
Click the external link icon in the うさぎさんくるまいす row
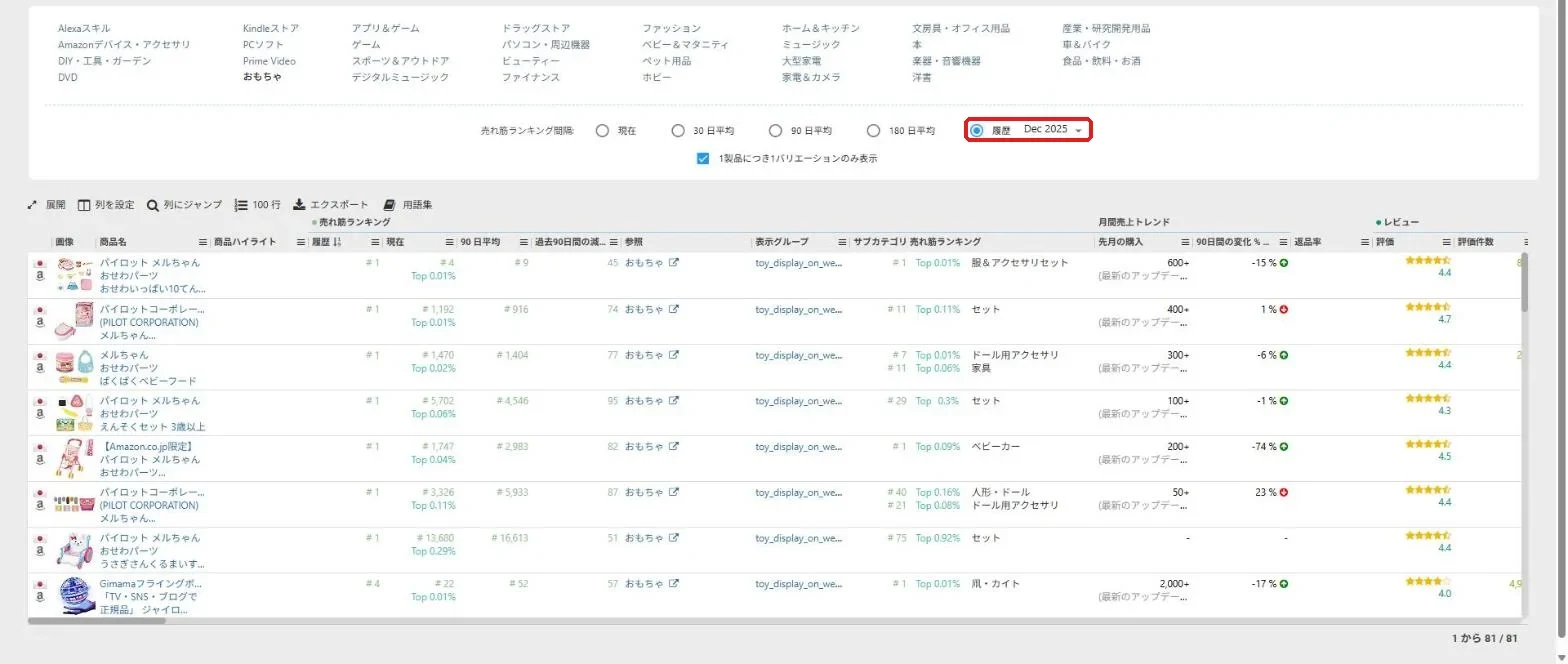(x=674, y=538)
